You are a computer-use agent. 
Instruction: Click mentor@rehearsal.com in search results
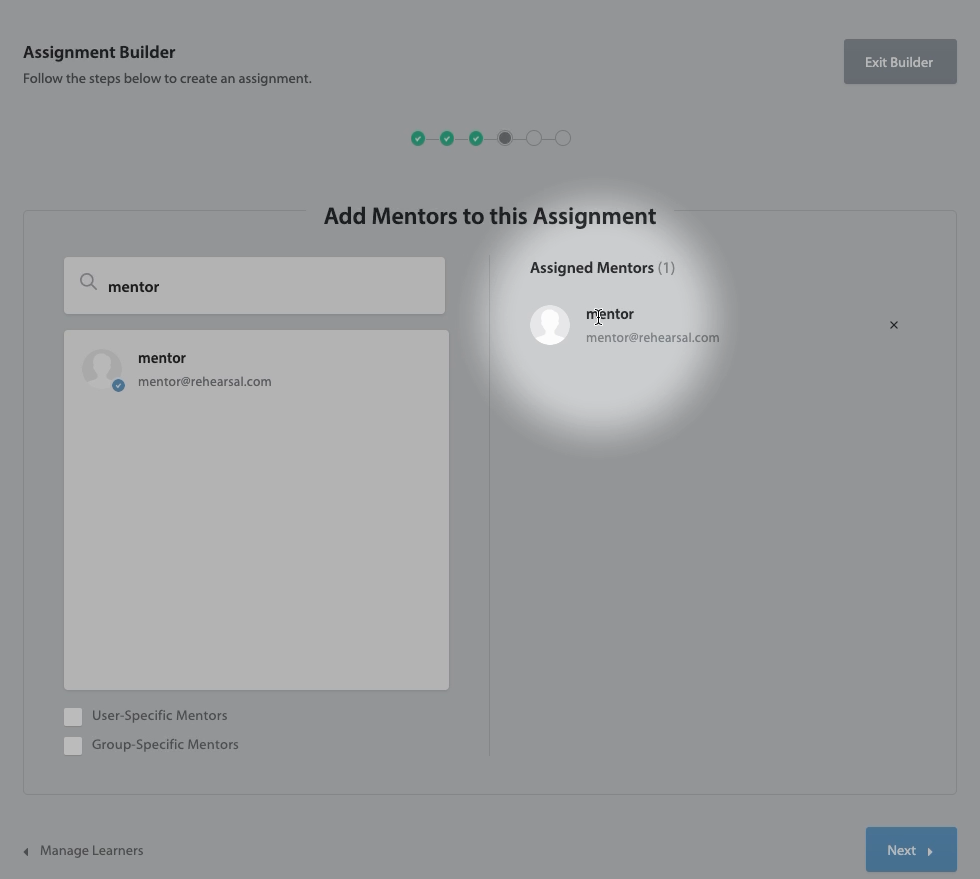204,381
